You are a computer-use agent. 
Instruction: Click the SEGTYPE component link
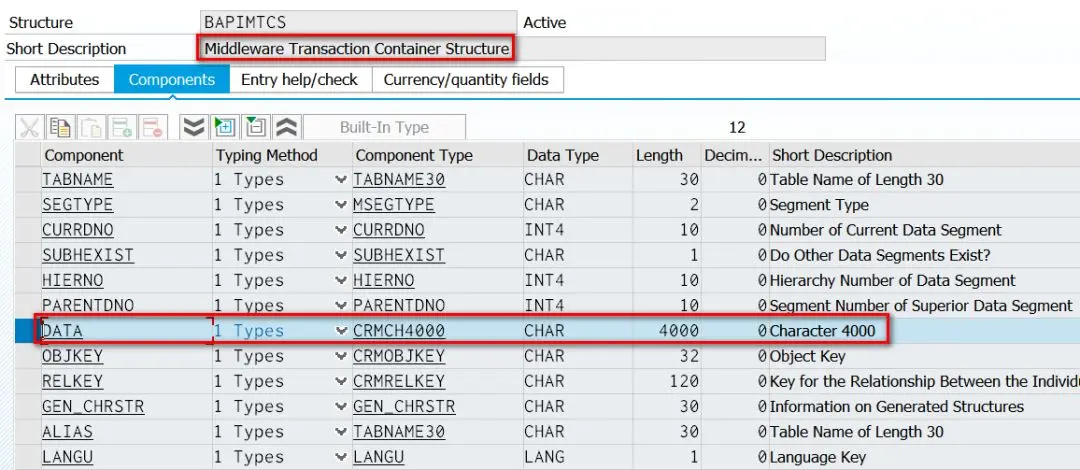77,205
